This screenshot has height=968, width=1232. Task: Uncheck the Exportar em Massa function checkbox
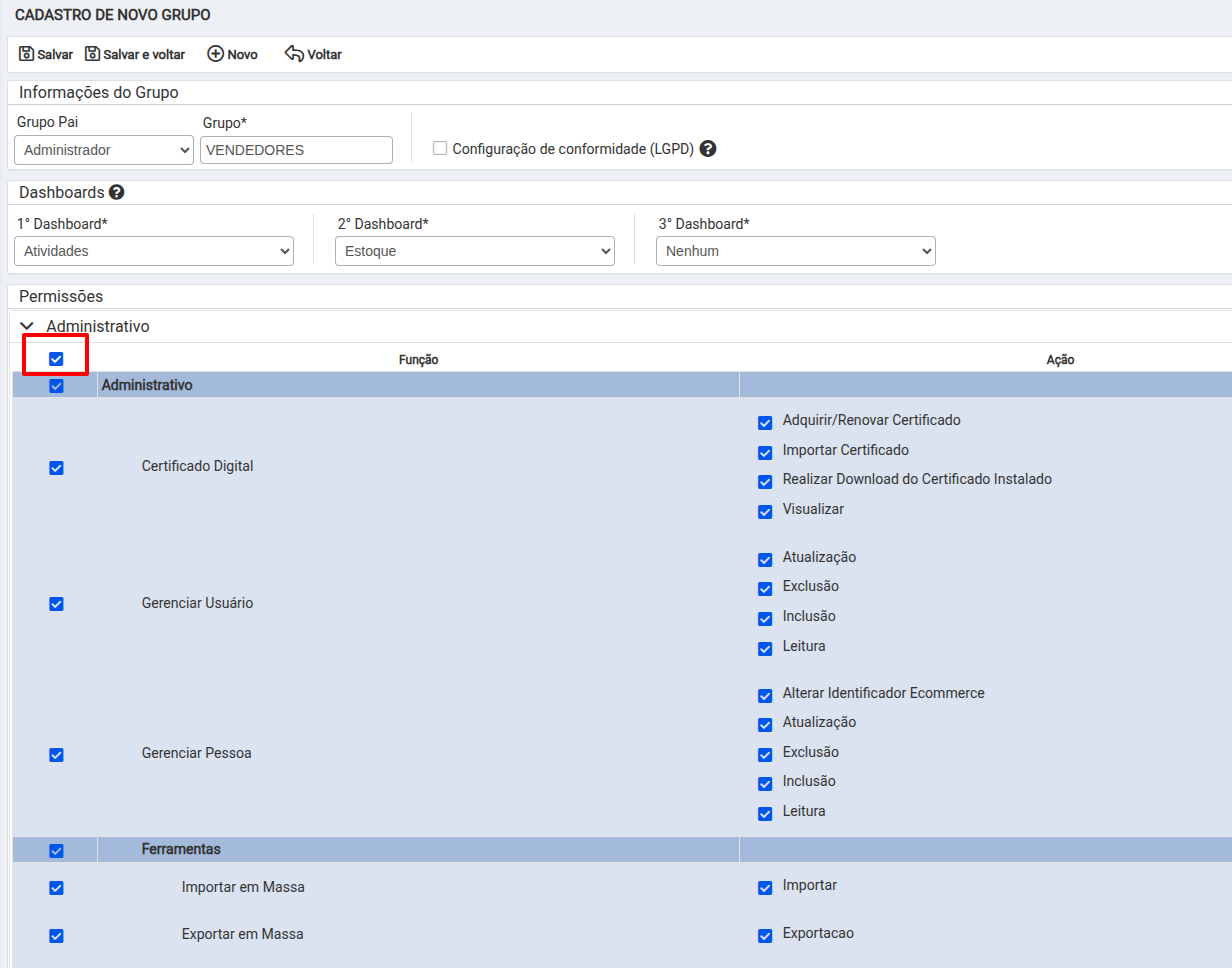pyautogui.click(x=56, y=936)
